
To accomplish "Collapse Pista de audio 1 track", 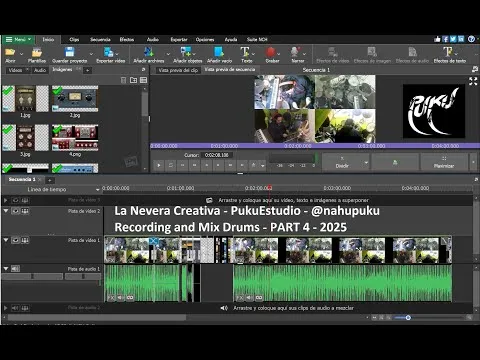I will (x=6, y=269).
